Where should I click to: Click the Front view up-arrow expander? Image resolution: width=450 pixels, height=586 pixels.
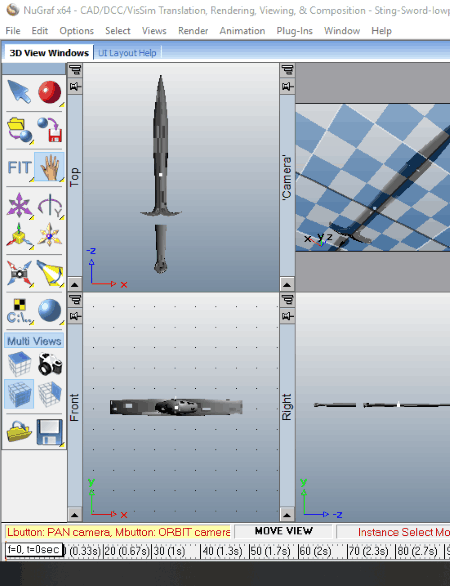pos(75,515)
